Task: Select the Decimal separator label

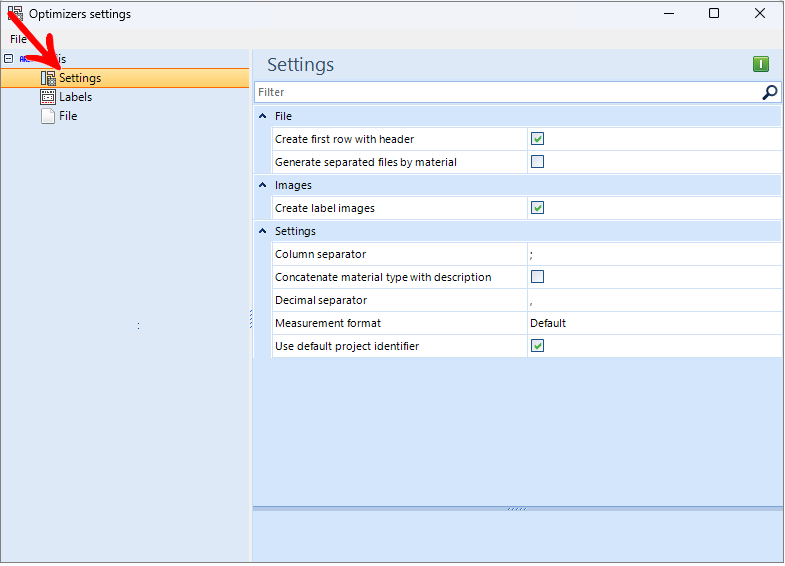Action: 321,300
